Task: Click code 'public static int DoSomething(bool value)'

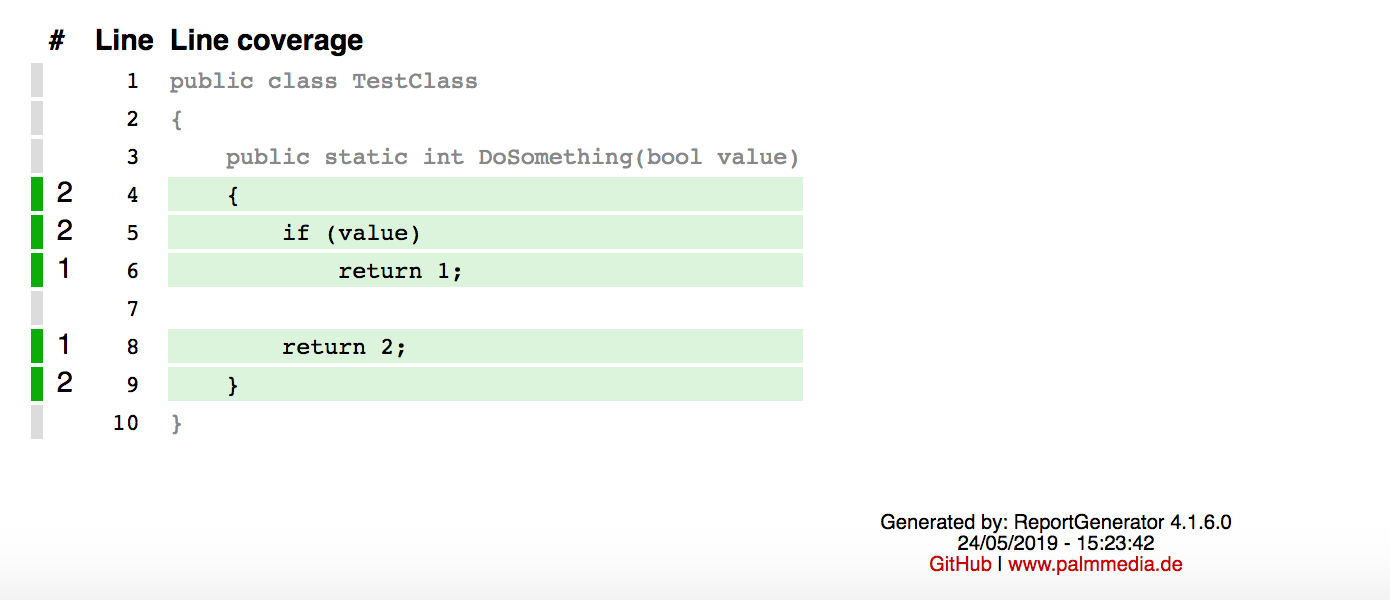Action: click(x=512, y=157)
